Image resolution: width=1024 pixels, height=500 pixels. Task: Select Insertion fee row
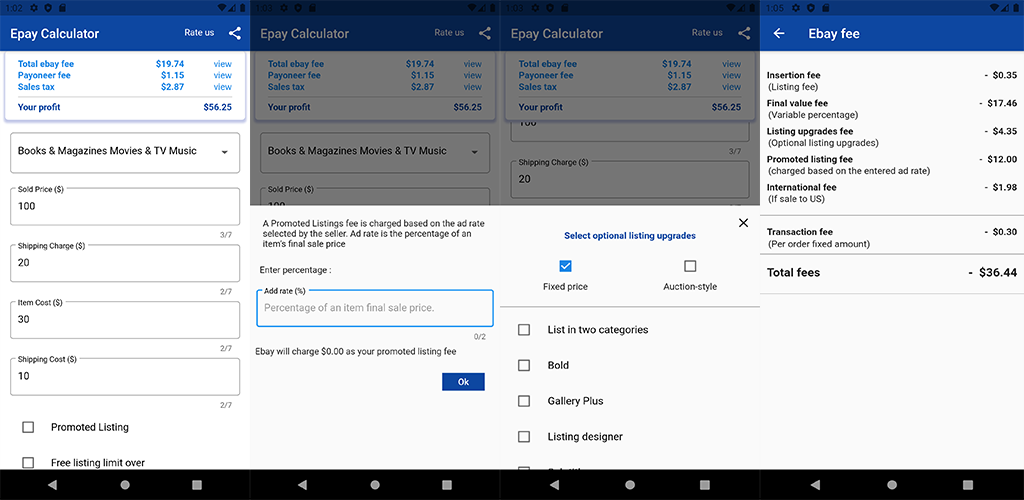pos(891,81)
